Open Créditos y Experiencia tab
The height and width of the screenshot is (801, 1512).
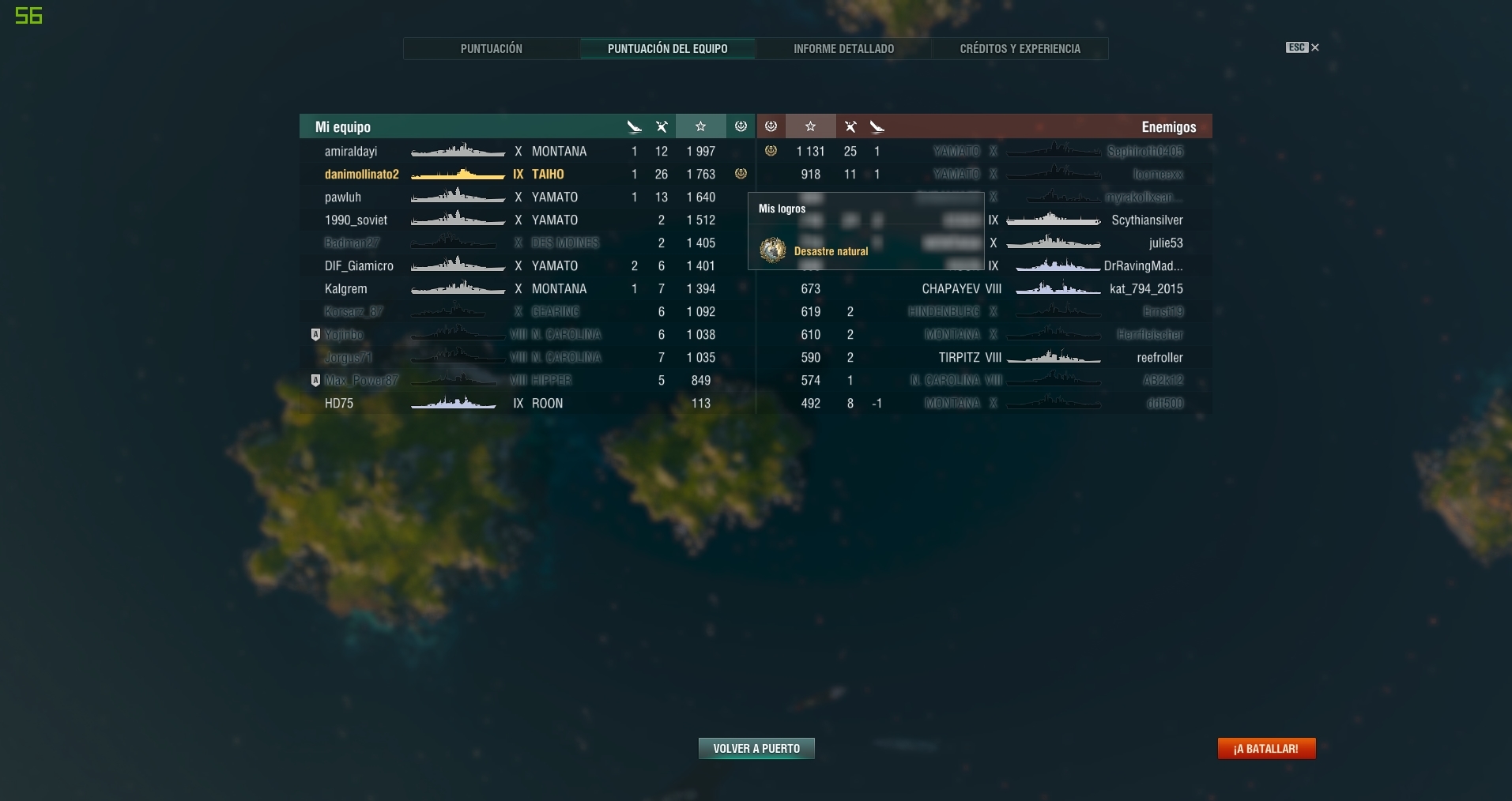pos(1020,48)
